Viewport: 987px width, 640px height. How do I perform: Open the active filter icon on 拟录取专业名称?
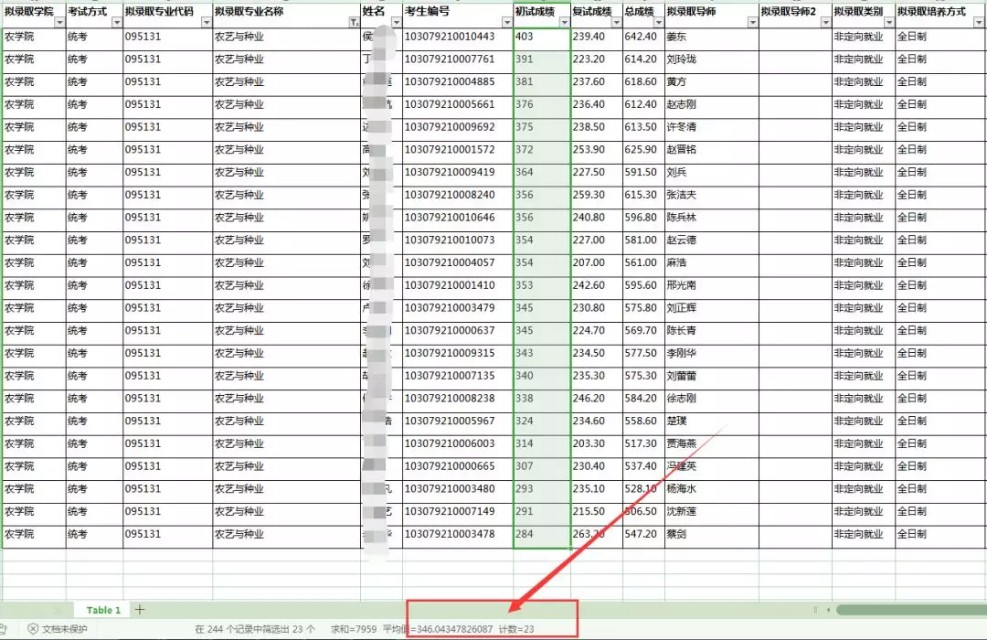click(354, 23)
